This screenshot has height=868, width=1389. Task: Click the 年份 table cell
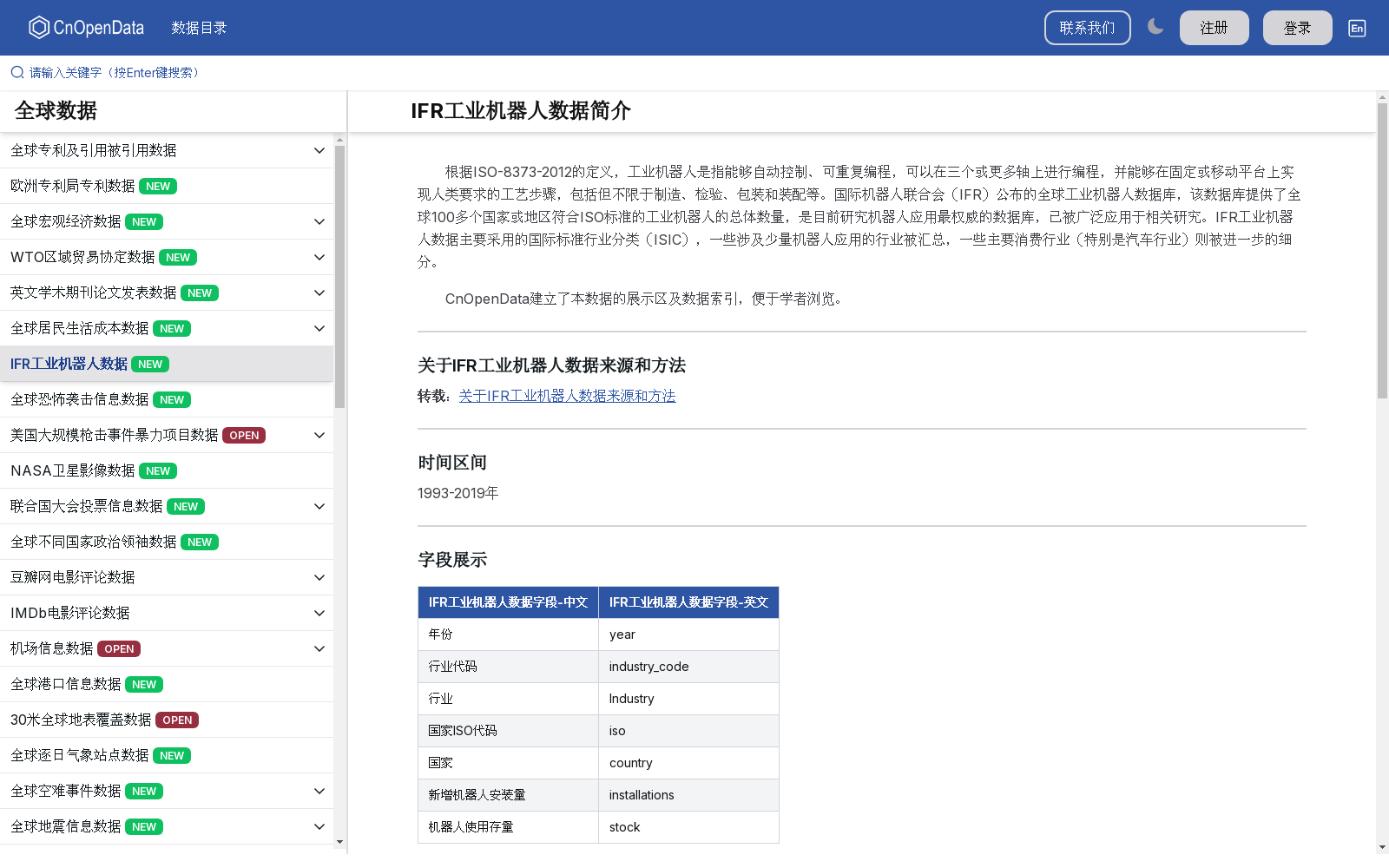(x=508, y=635)
